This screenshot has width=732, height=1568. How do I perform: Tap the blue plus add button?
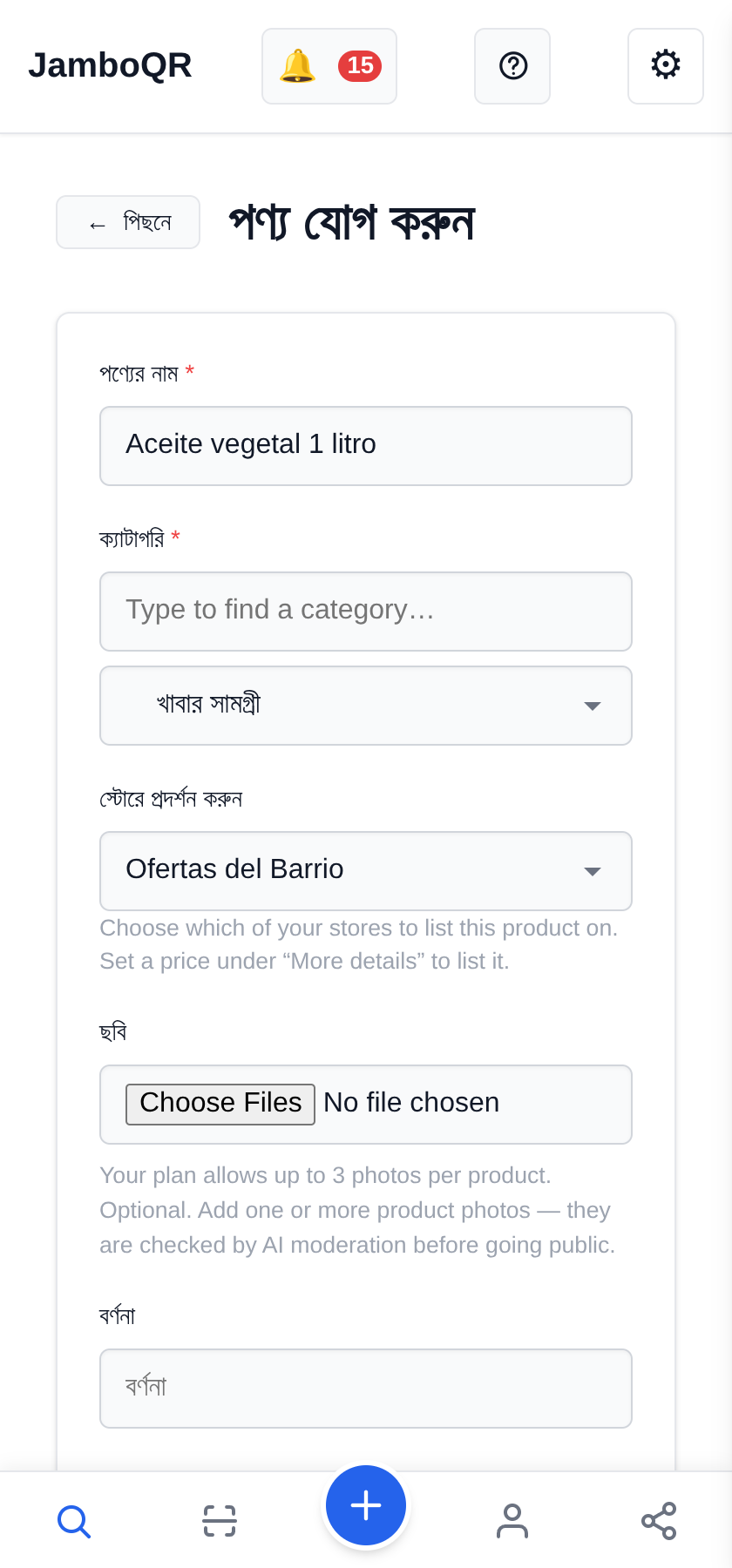tap(366, 1505)
